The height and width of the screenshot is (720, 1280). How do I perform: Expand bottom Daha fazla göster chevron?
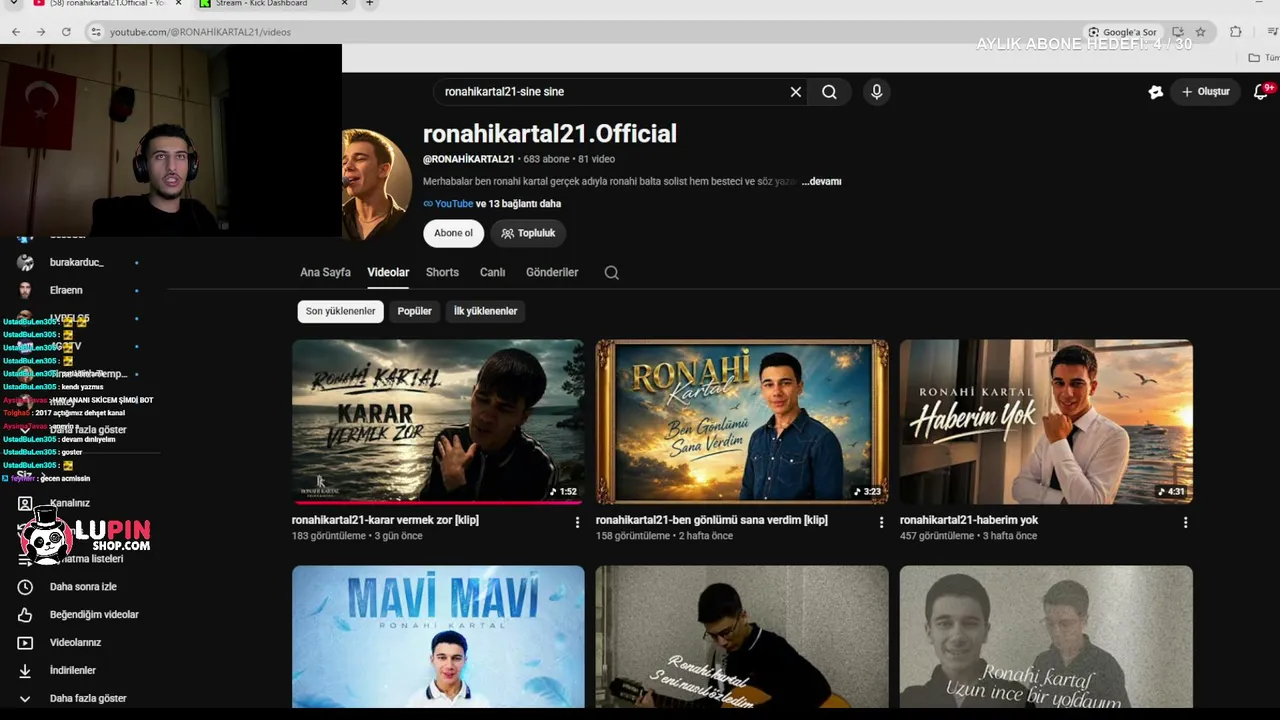25,699
